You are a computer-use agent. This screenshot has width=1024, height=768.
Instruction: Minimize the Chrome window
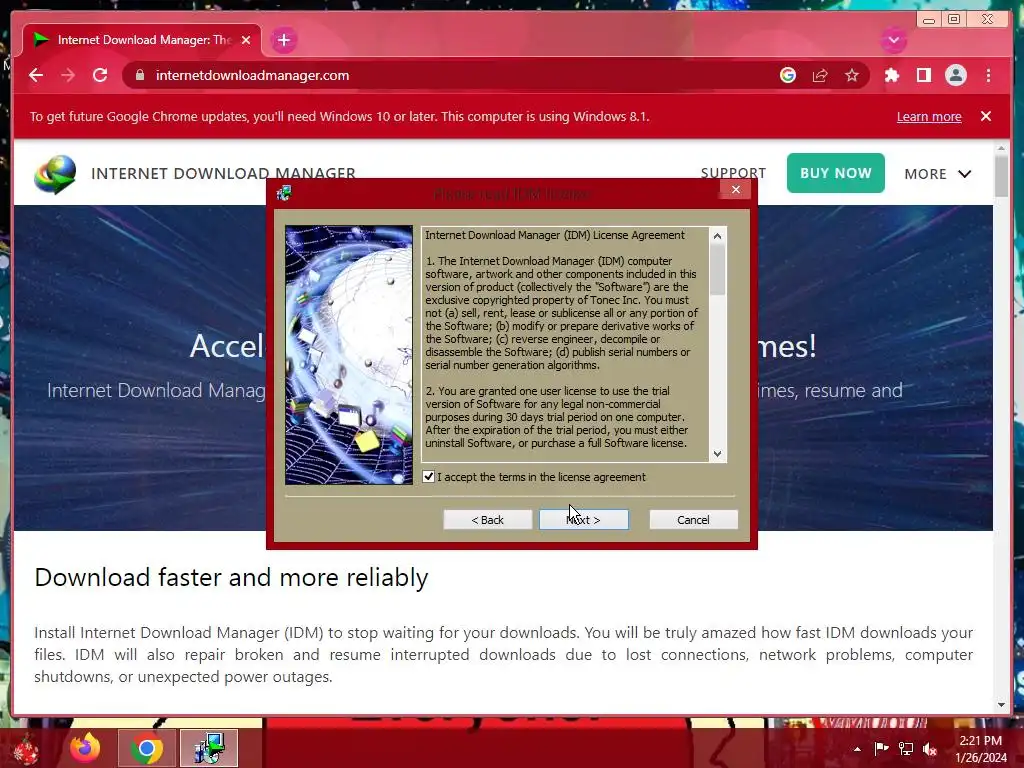tap(929, 20)
